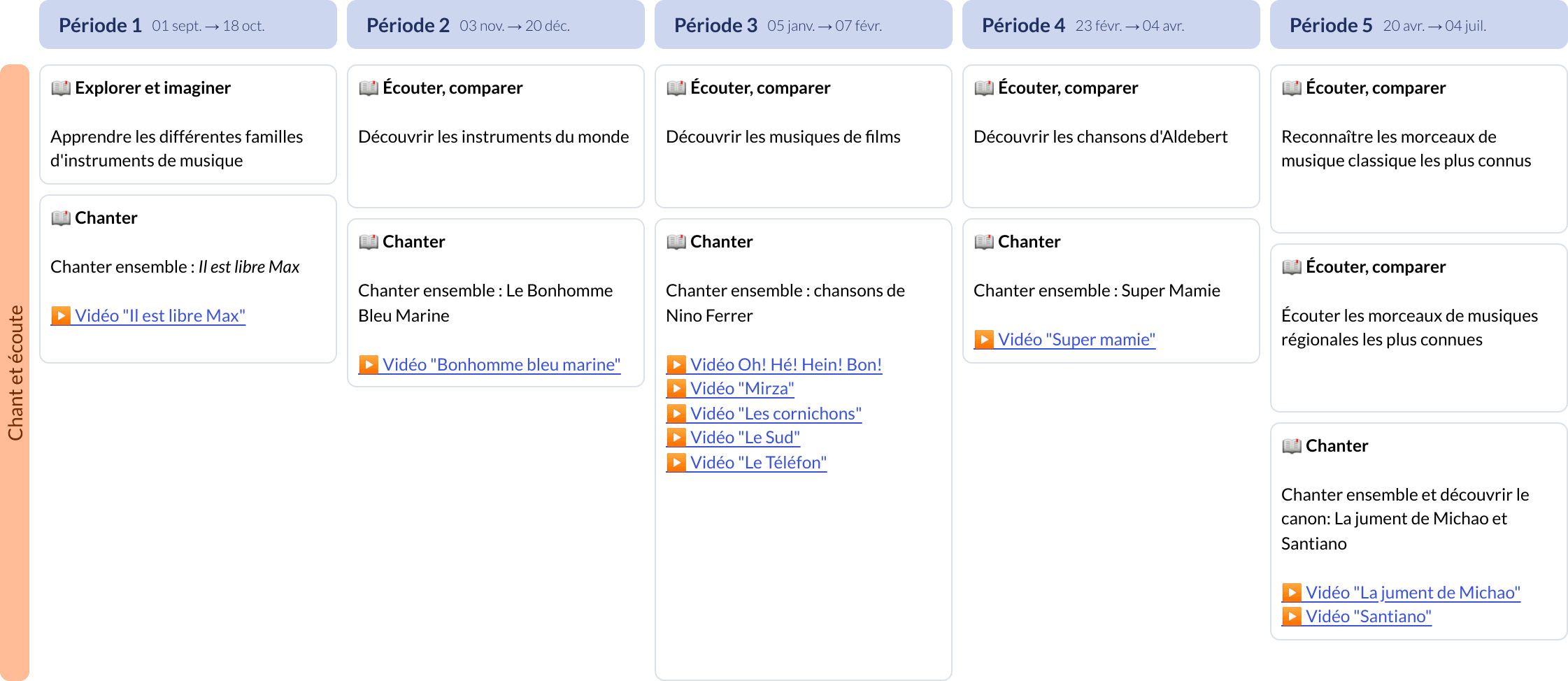This screenshot has width=1568, height=681.
Task: Click the card about Aldebert songs
Action: click(1111, 136)
